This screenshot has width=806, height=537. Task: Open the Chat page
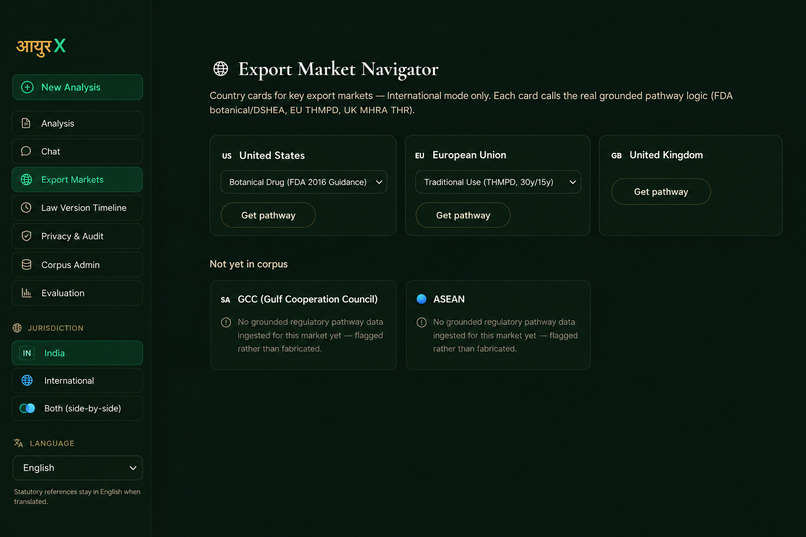pyautogui.click(x=77, y=151)
